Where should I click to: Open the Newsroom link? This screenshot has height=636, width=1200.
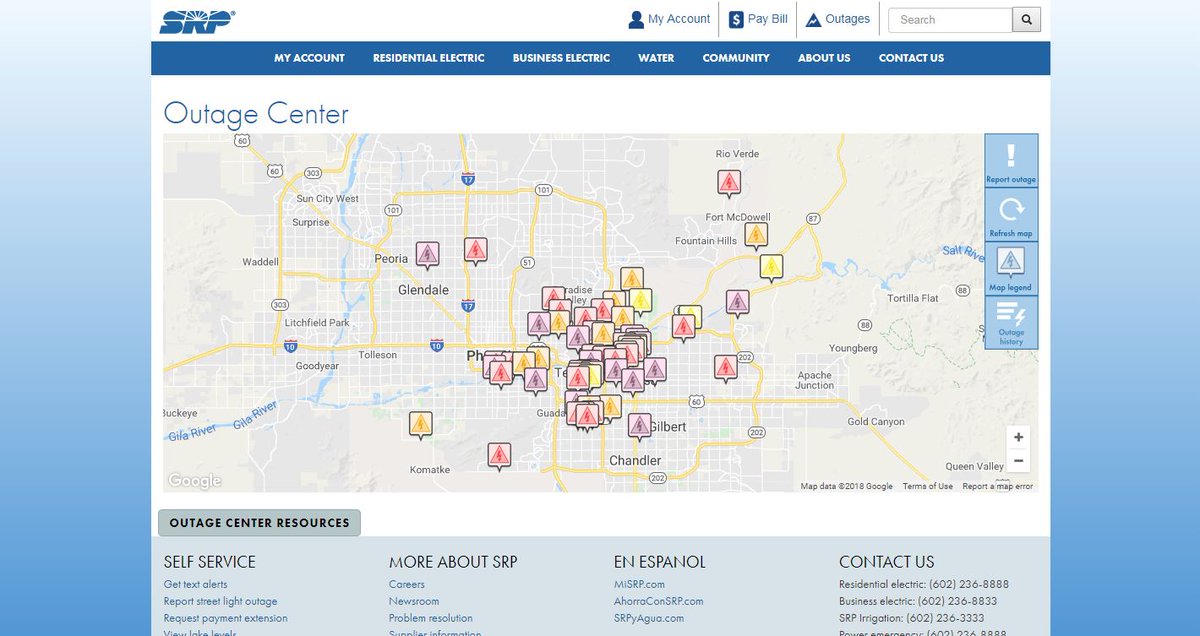pos(414,601)
